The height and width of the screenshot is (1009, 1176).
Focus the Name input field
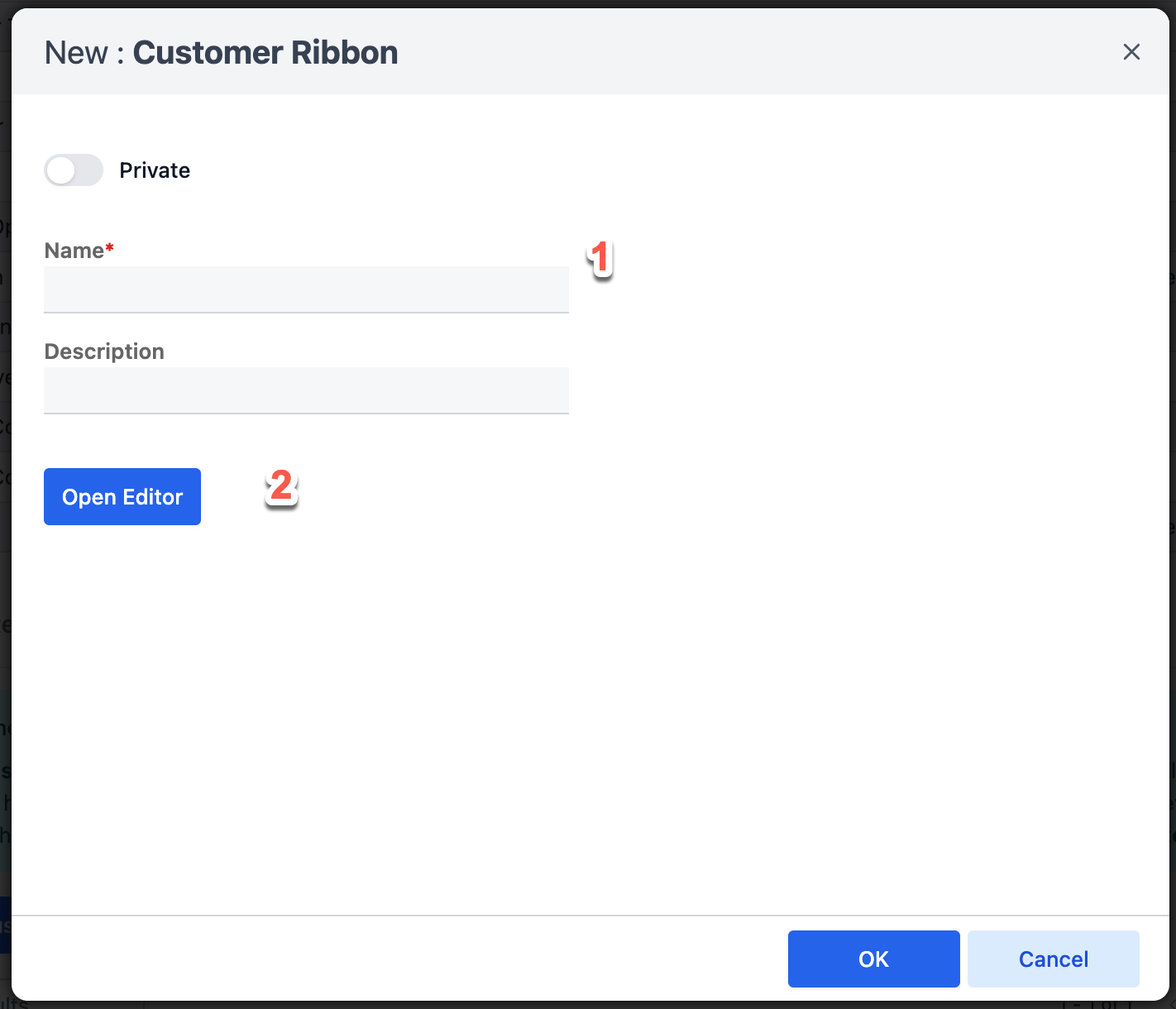coord(306,289)
